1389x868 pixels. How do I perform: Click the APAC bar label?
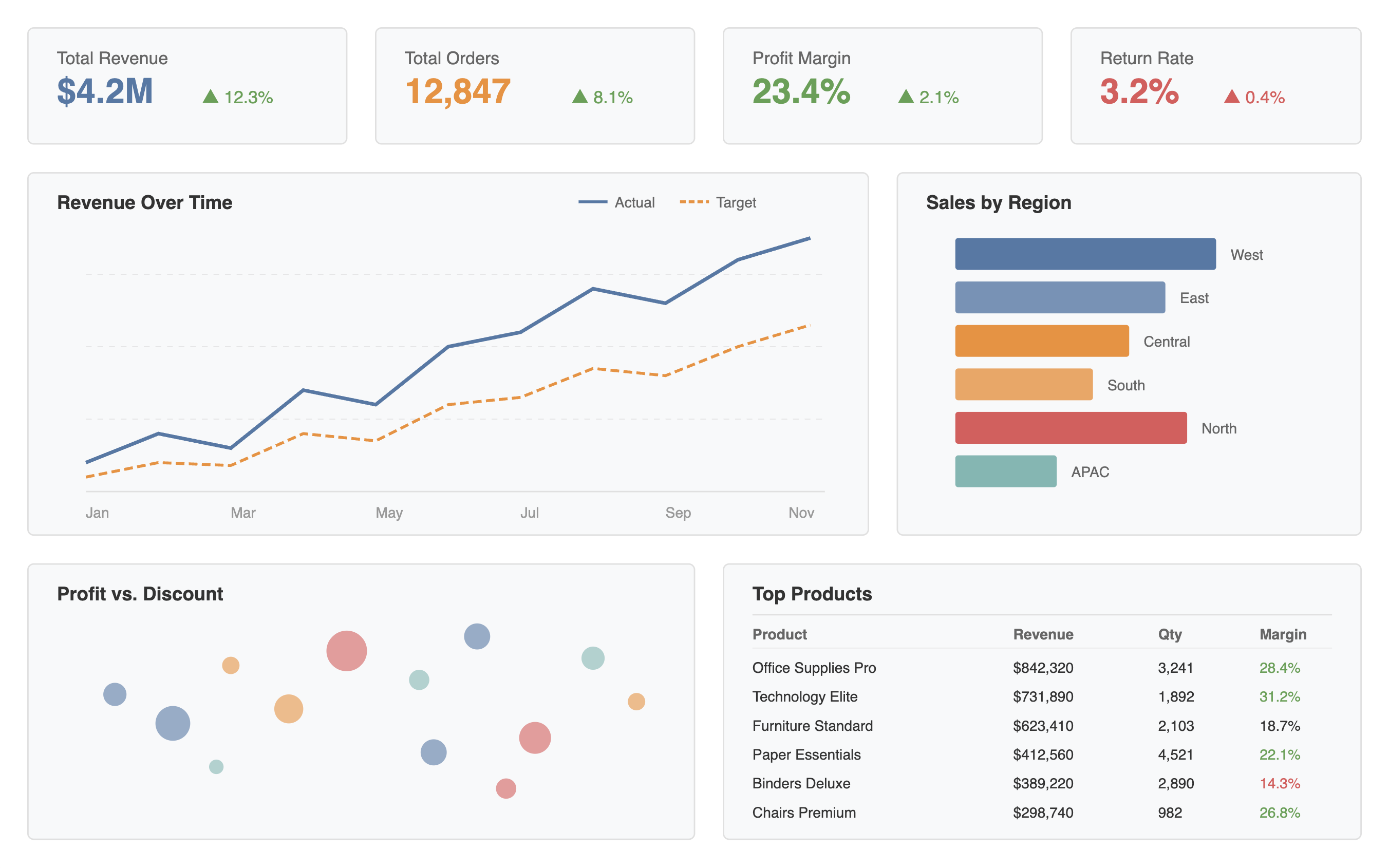pos(1090,472)
